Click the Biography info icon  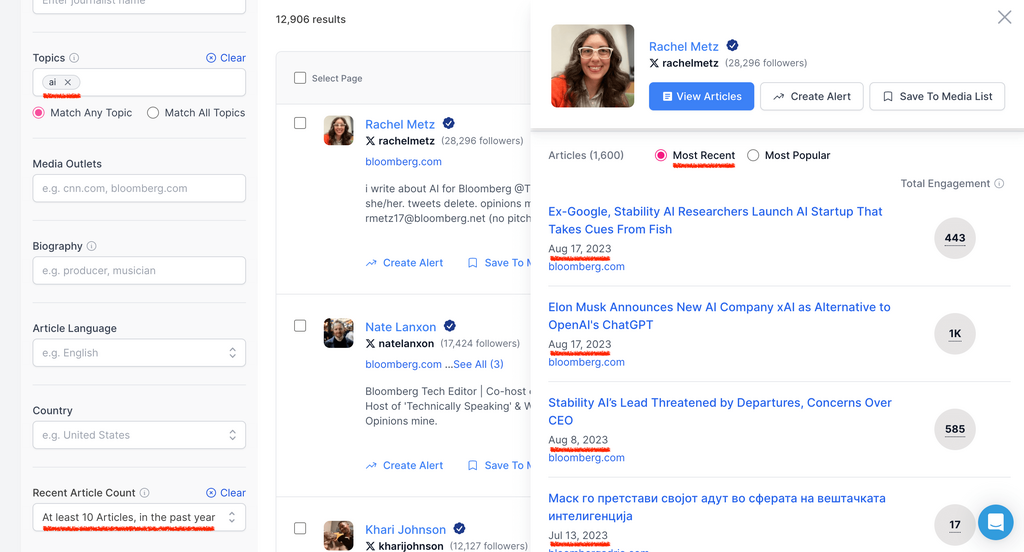click(92, 246)
